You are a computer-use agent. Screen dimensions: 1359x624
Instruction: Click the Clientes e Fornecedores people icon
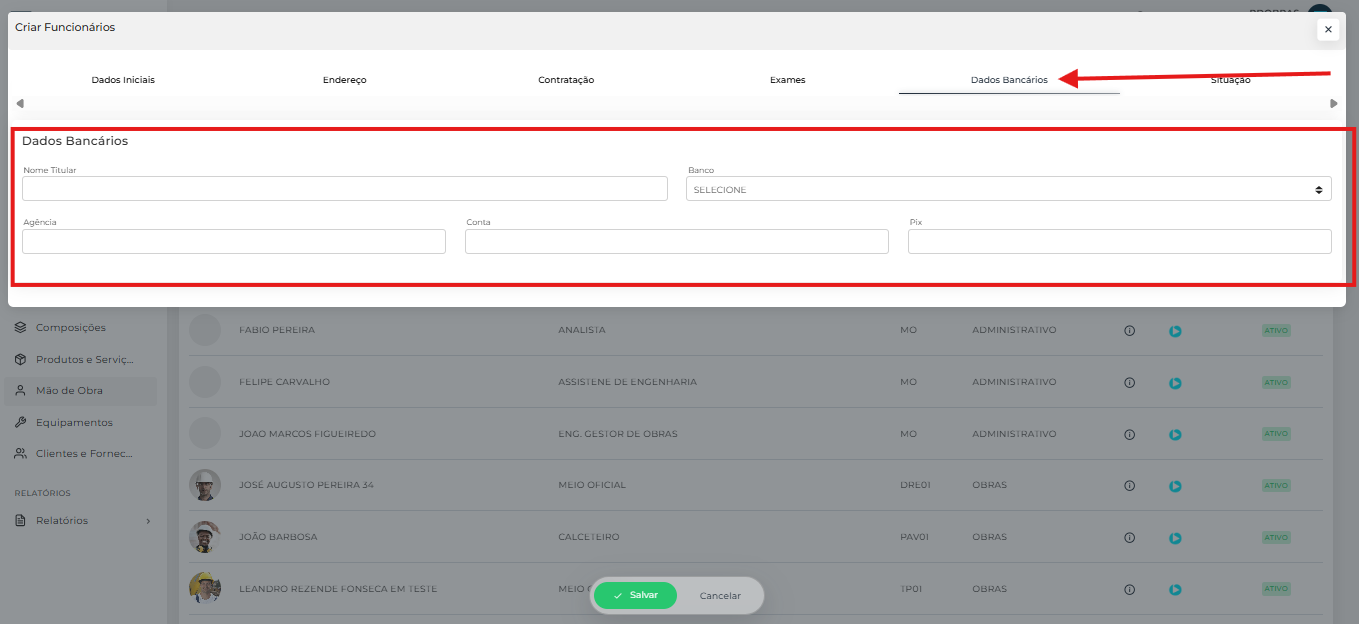coord(20,454)
